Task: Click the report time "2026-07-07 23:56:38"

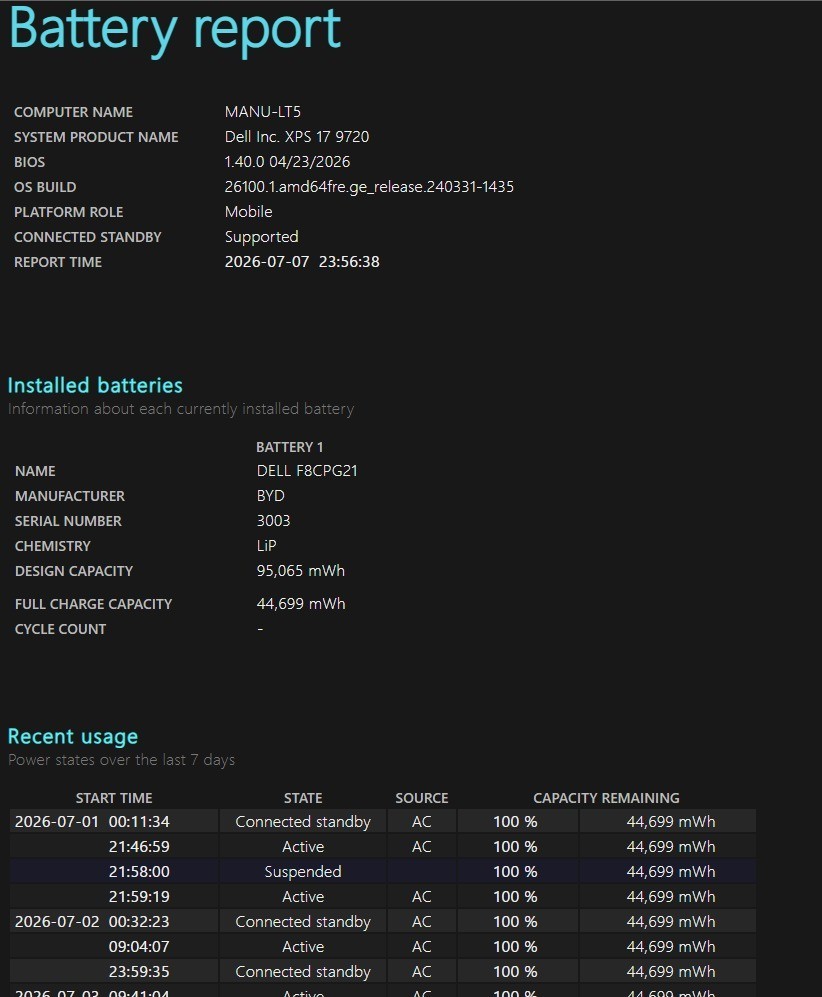Action: pyautogui.click(x=302, y=262)
